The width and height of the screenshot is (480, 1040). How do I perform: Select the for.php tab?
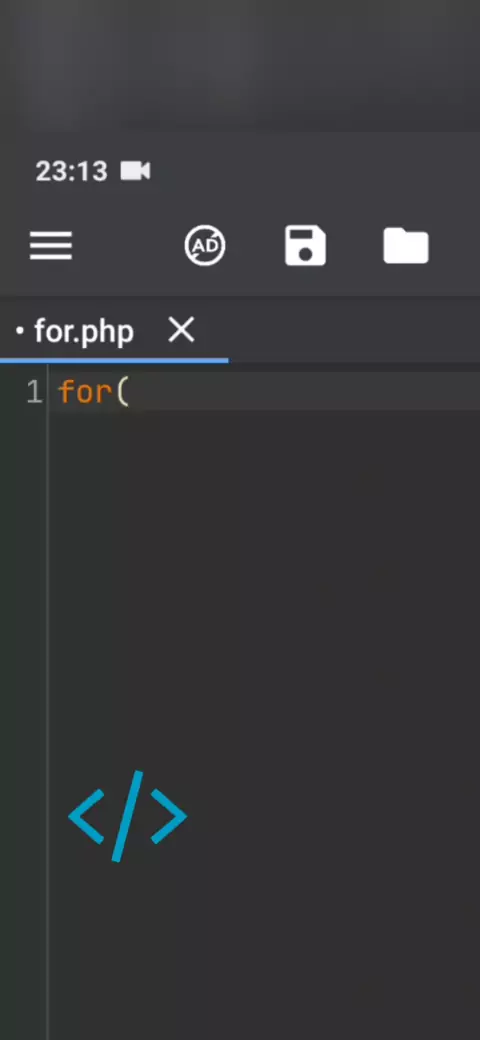pyautogui.click(x=84, y=331)
